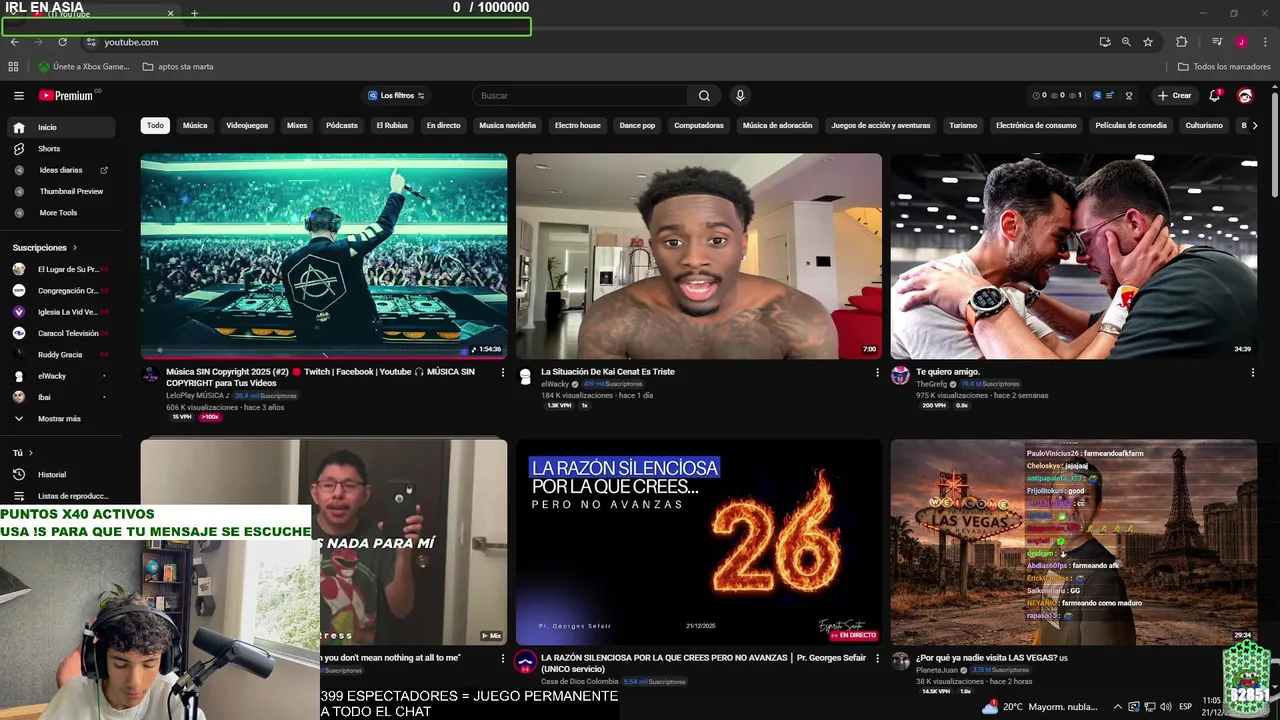Image resolution: width=1280 pixels, height=720 pixels.
Task: Click the zoom magnifier icon in address bar
Action: pyautogui.click(x=1126, y=42)
